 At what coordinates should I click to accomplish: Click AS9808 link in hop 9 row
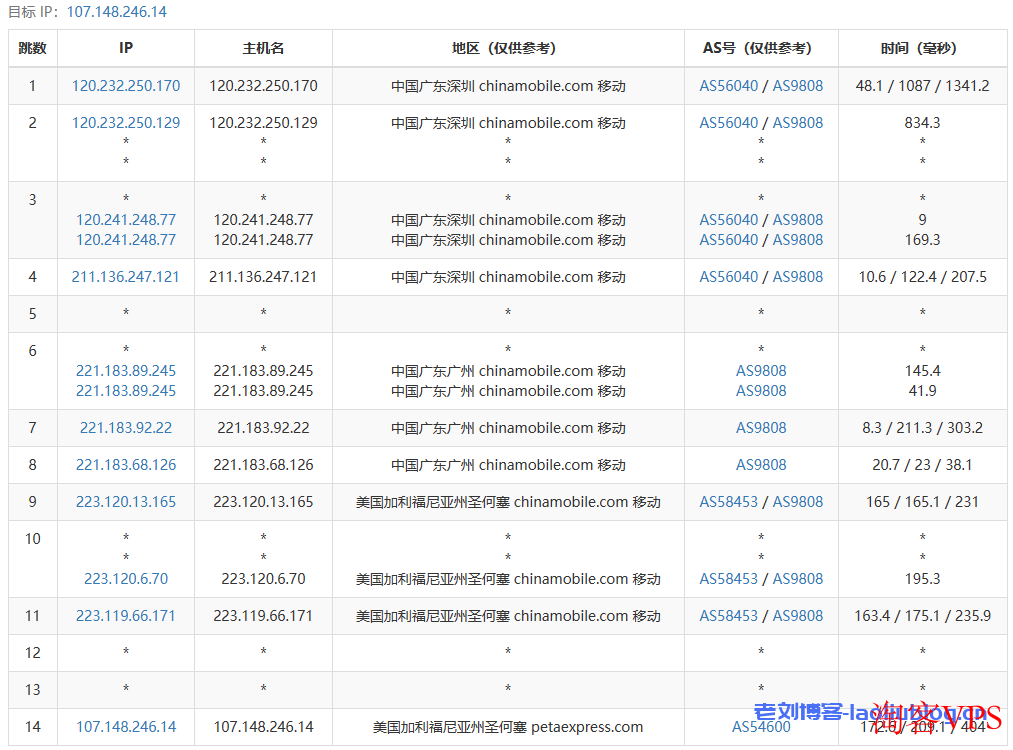pos(798,502)
